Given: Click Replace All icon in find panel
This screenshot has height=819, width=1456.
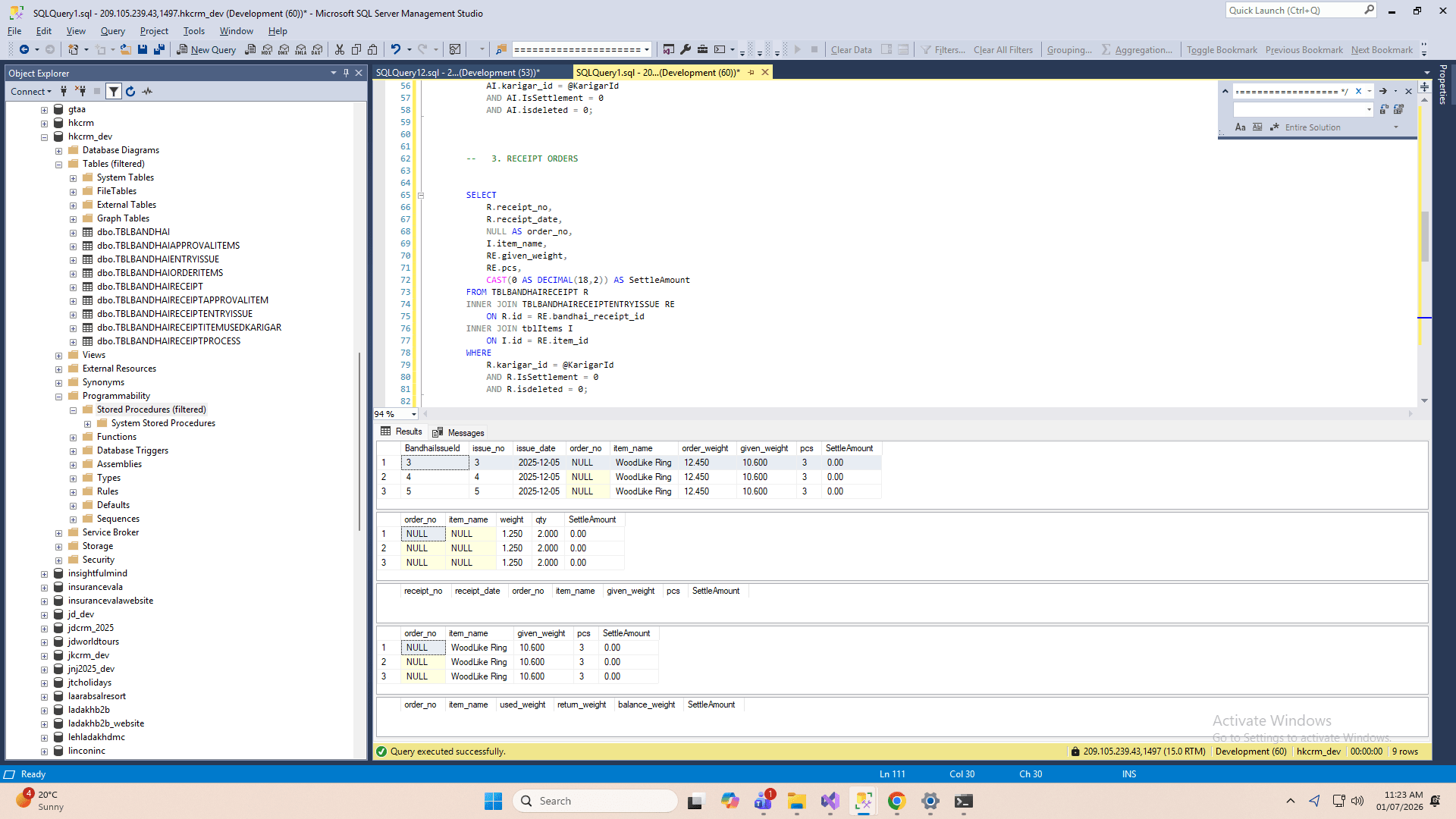Looking at the screenshot, I should pyautogui.click(x=1398, y=110).
